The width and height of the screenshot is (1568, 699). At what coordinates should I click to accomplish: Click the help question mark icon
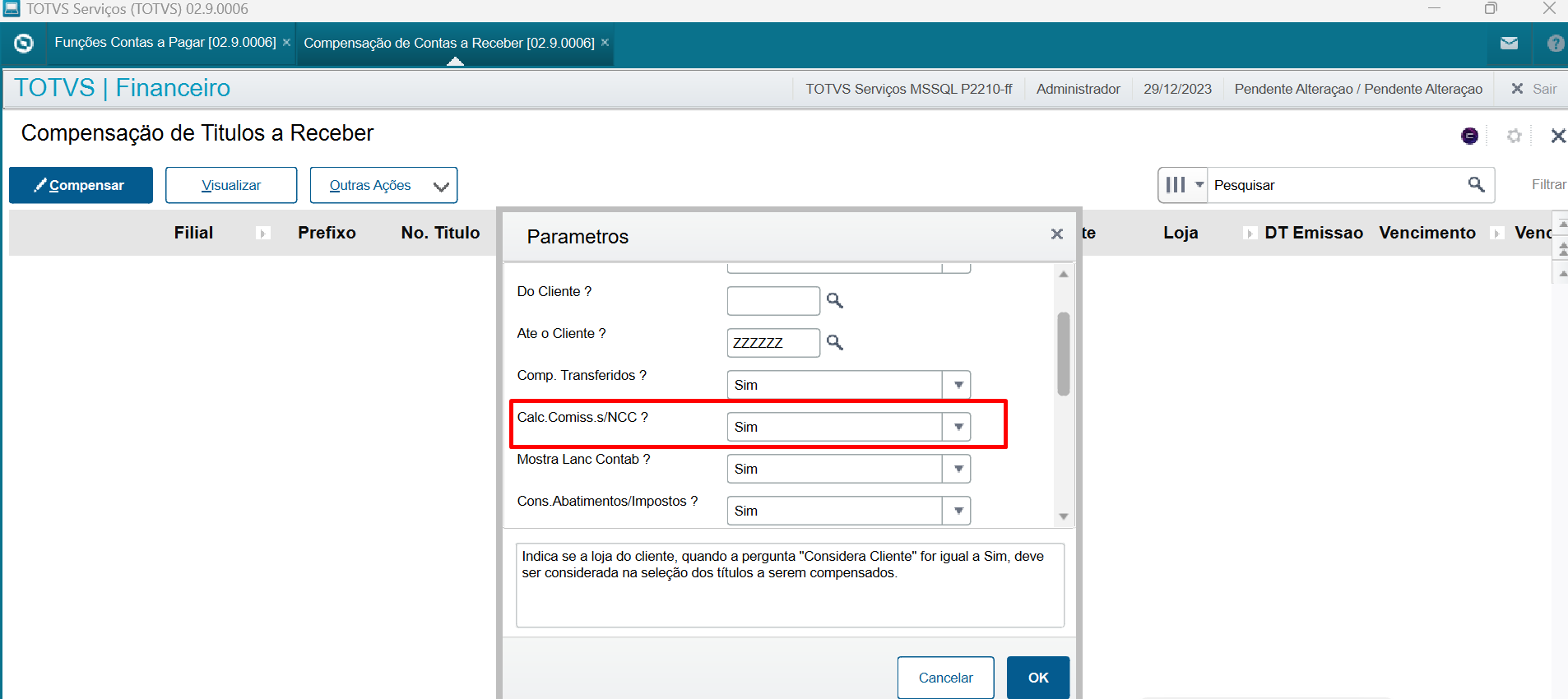tap(1554, 44)
